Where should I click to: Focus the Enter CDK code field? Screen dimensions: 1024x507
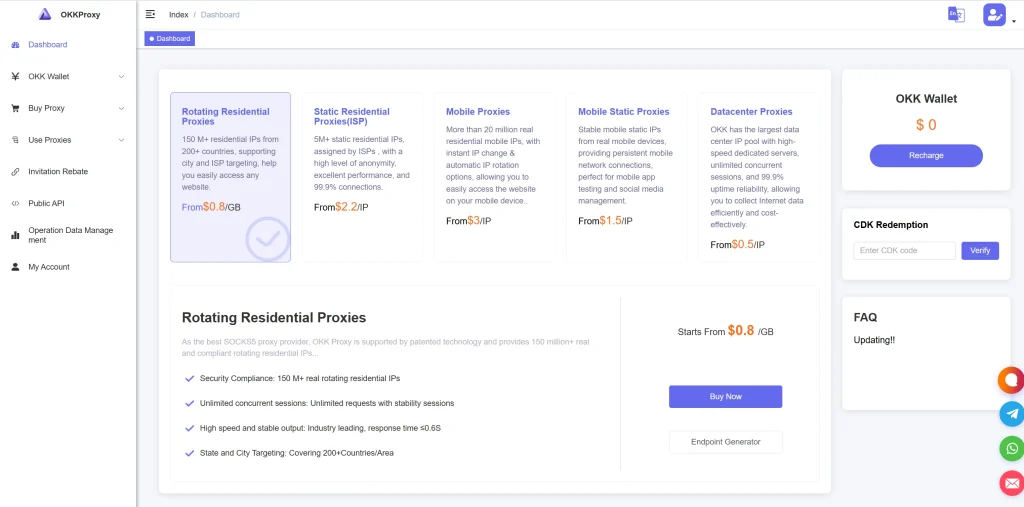(x=904, y=250)
